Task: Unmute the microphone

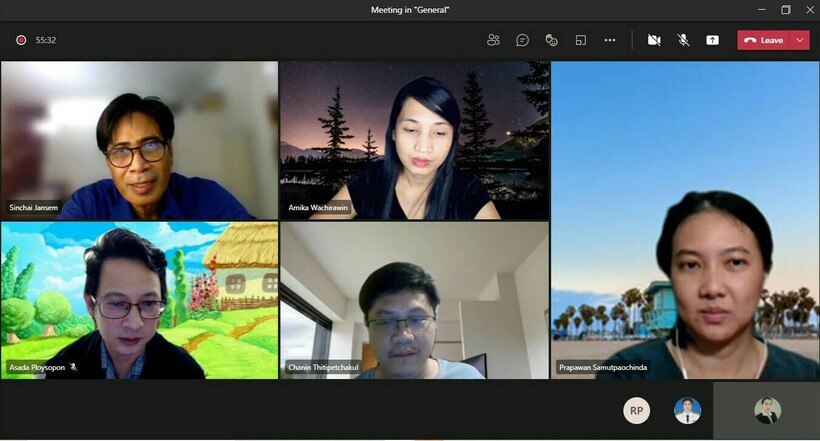Action: click(x=683, y=40)
